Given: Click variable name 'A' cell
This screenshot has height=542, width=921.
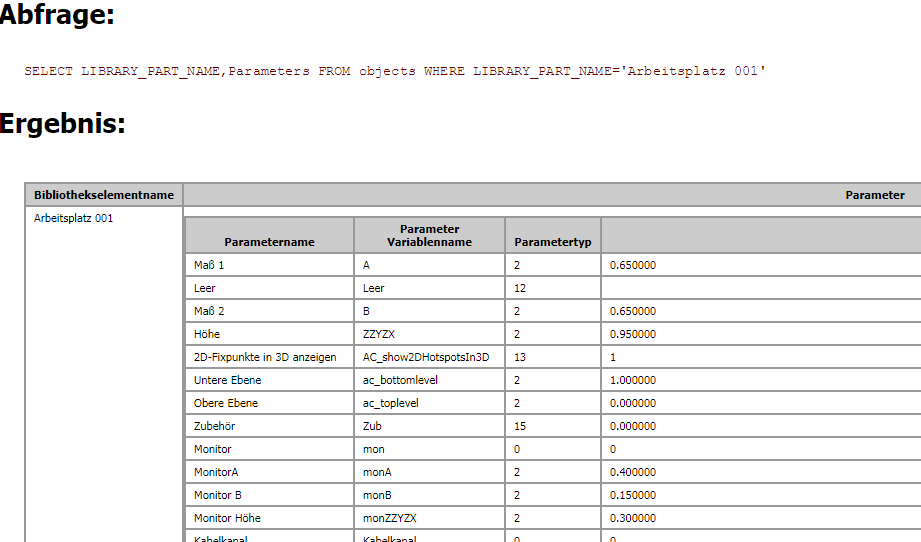Looking at the screenshot, I should pyautogui.click(x=429, y=265).
